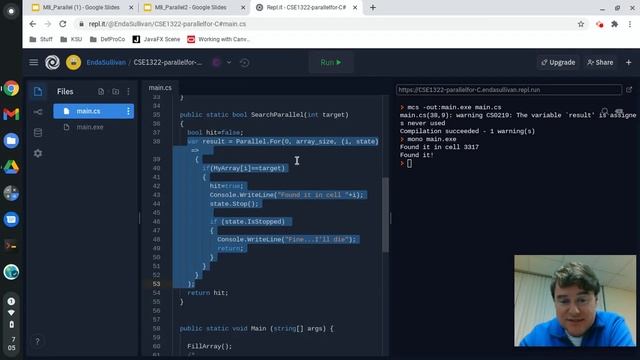640x360 pixels.
Task: Click the editor vertical scrollbar
Action: (x=385, y=214)
